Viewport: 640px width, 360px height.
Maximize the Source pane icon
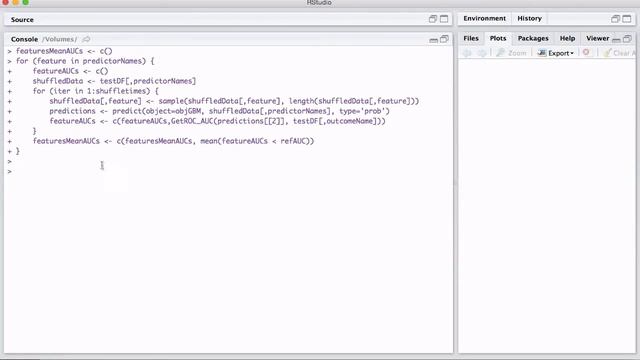[444, 19]
